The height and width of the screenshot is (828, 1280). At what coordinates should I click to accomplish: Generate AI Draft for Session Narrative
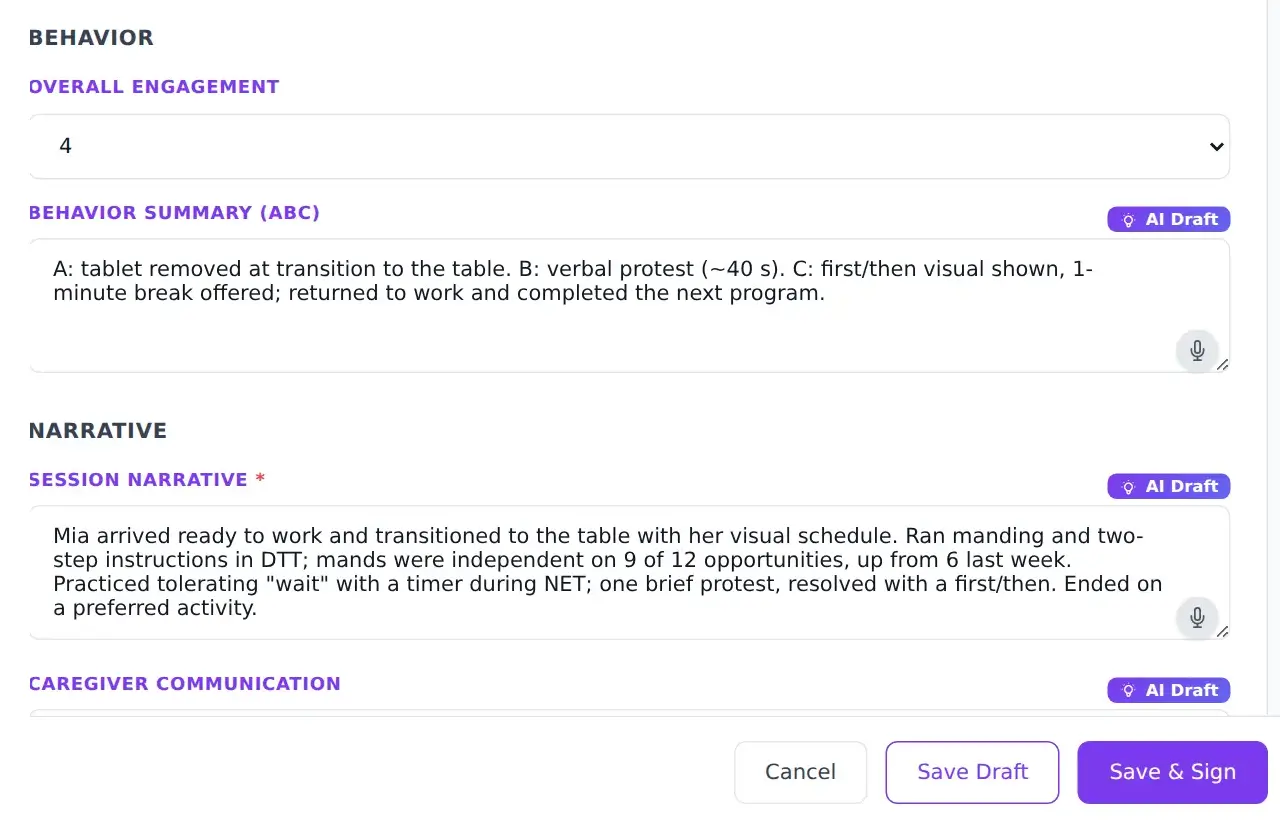[1168, 487]
